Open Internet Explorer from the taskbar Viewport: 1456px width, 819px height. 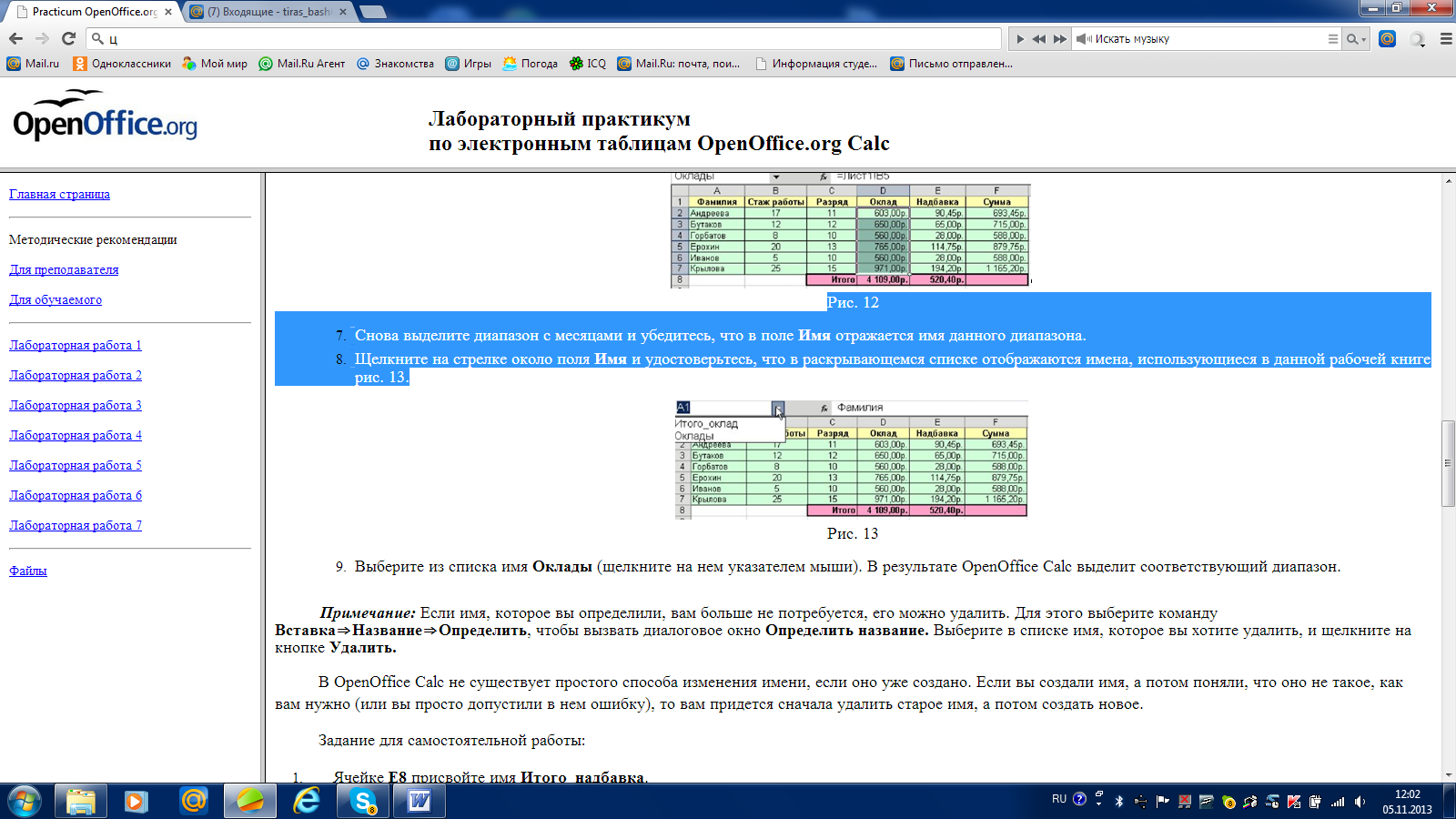click(x=307, y=801)
